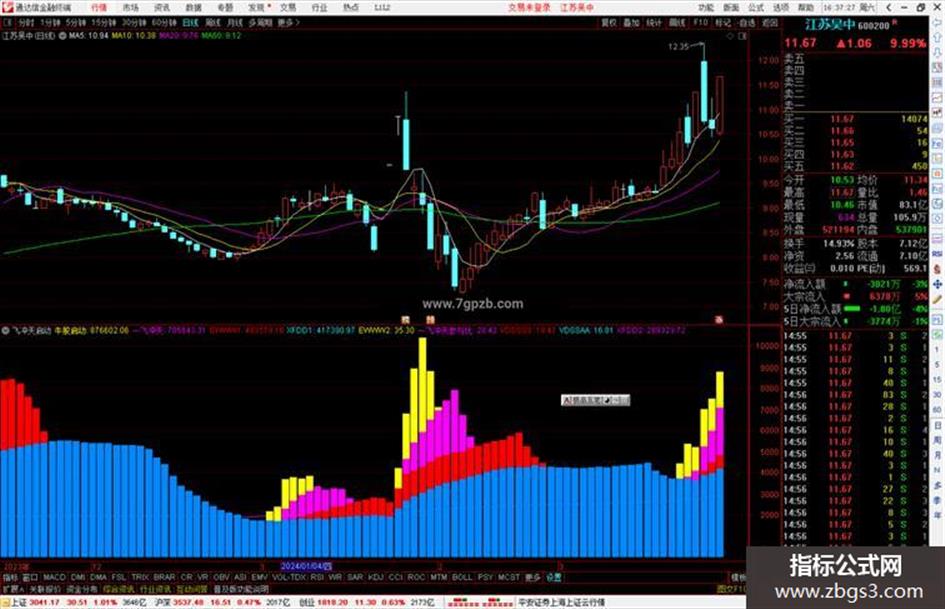The width and height of the screenshot is (945, 609).
Task: Click the 统计 statistics button
Action: point(654,22)
